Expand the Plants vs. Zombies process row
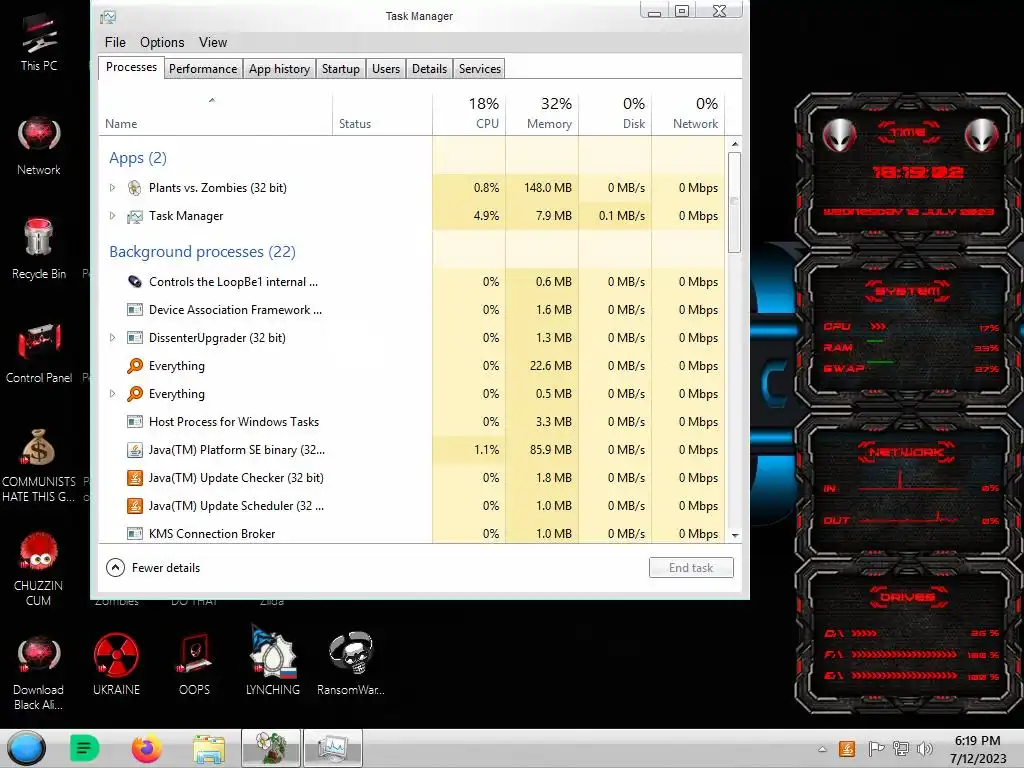1024x768 pixels. coord(112,188)
